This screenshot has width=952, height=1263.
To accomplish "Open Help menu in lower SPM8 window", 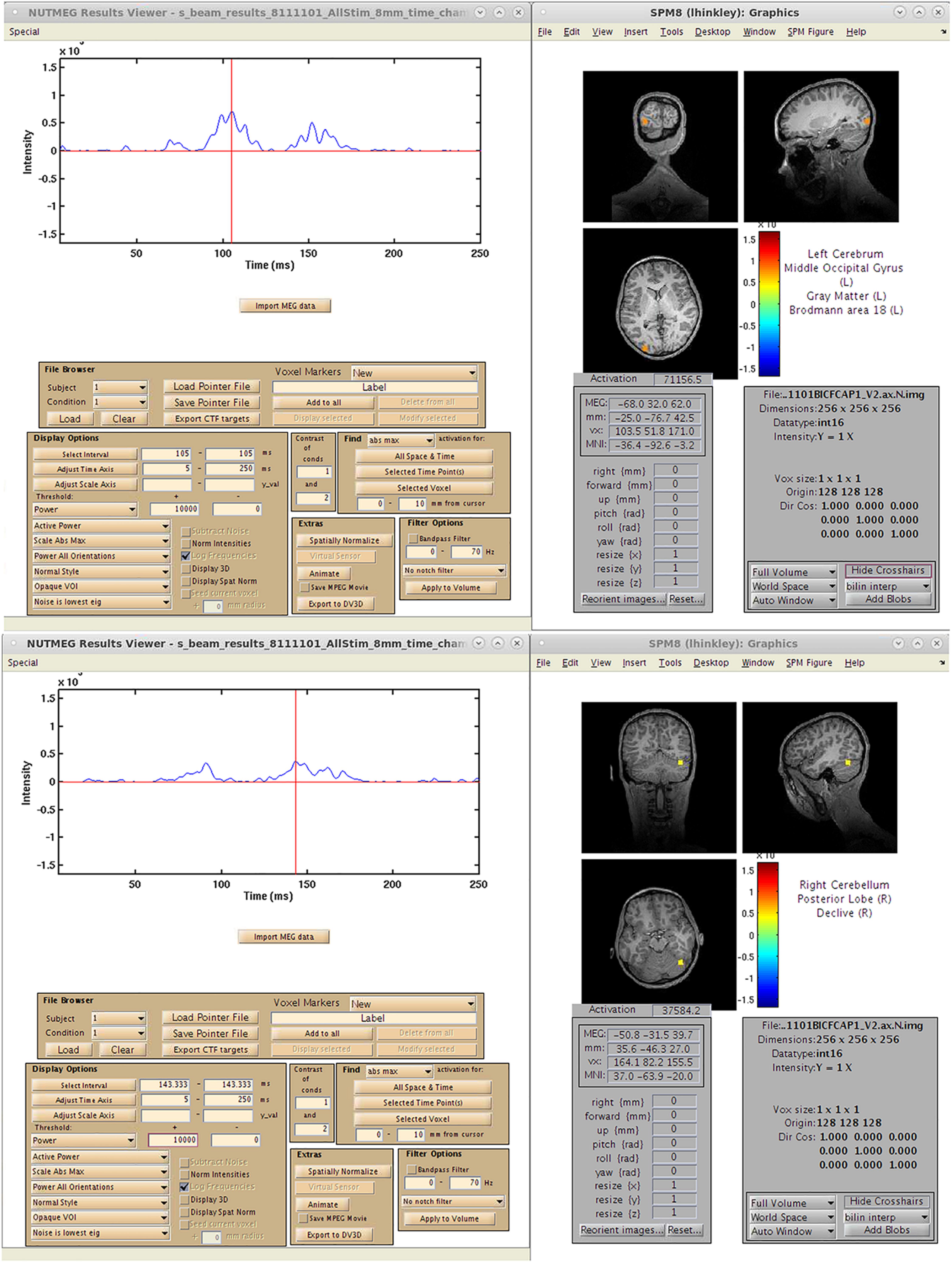I will pos(854,663).
